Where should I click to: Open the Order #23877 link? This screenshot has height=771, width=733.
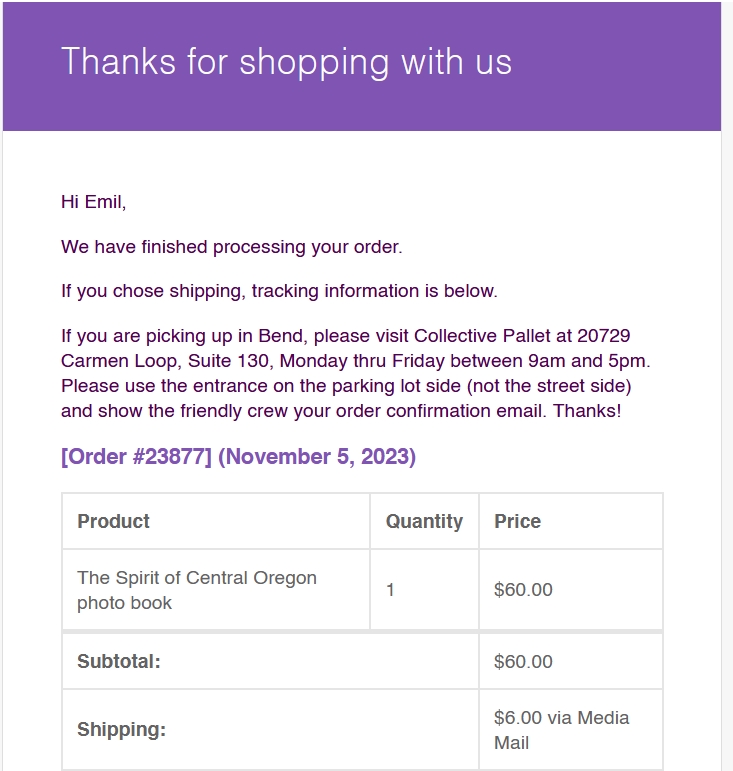137,457
